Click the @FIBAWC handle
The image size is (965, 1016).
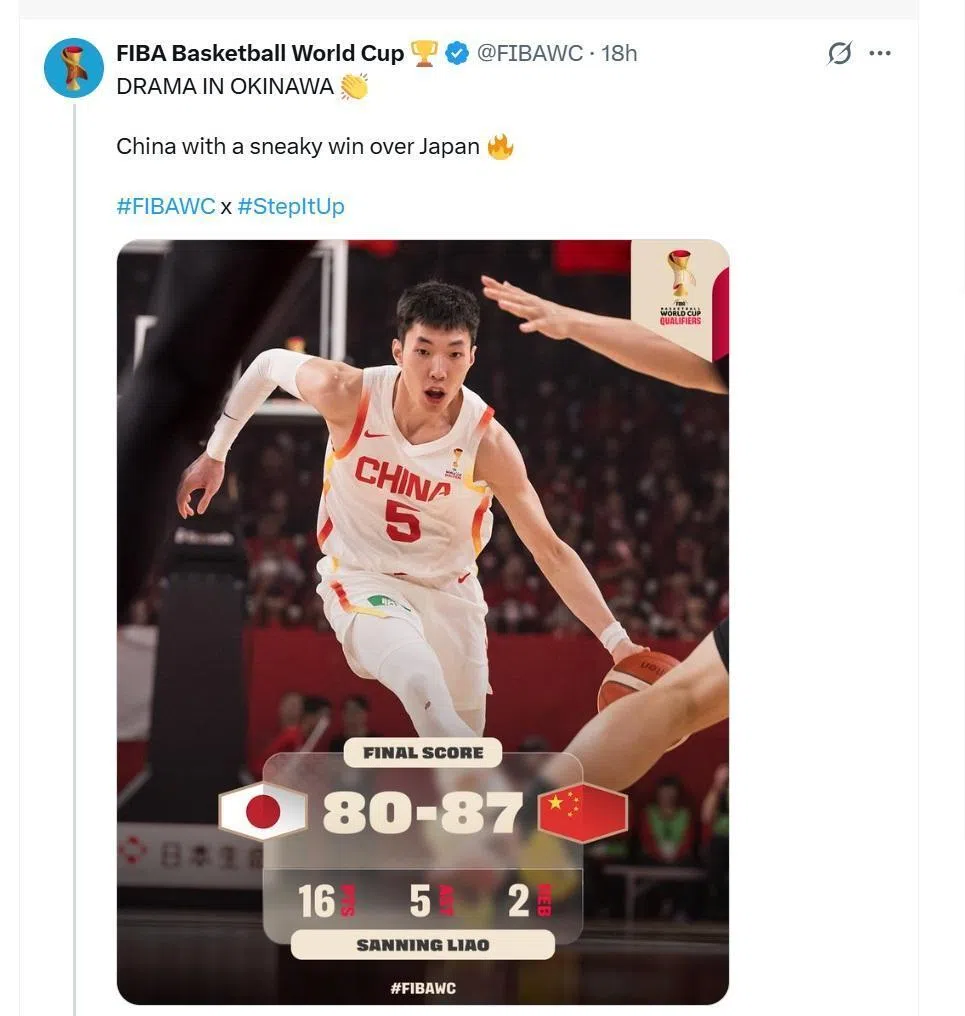click(x=529, y=54)
